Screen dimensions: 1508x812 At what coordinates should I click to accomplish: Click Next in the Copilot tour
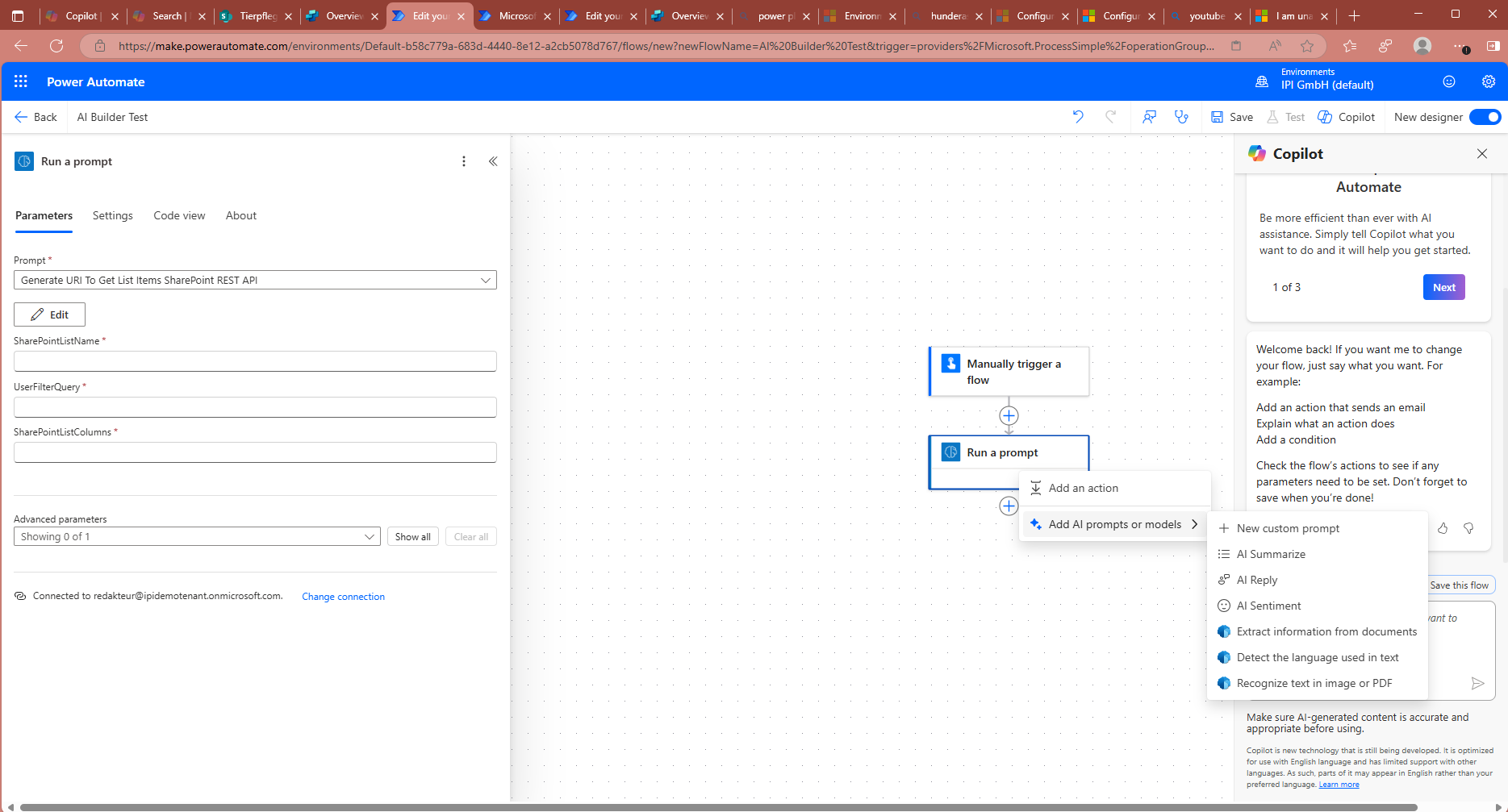pyautogui.click(x=1444, y=287)
